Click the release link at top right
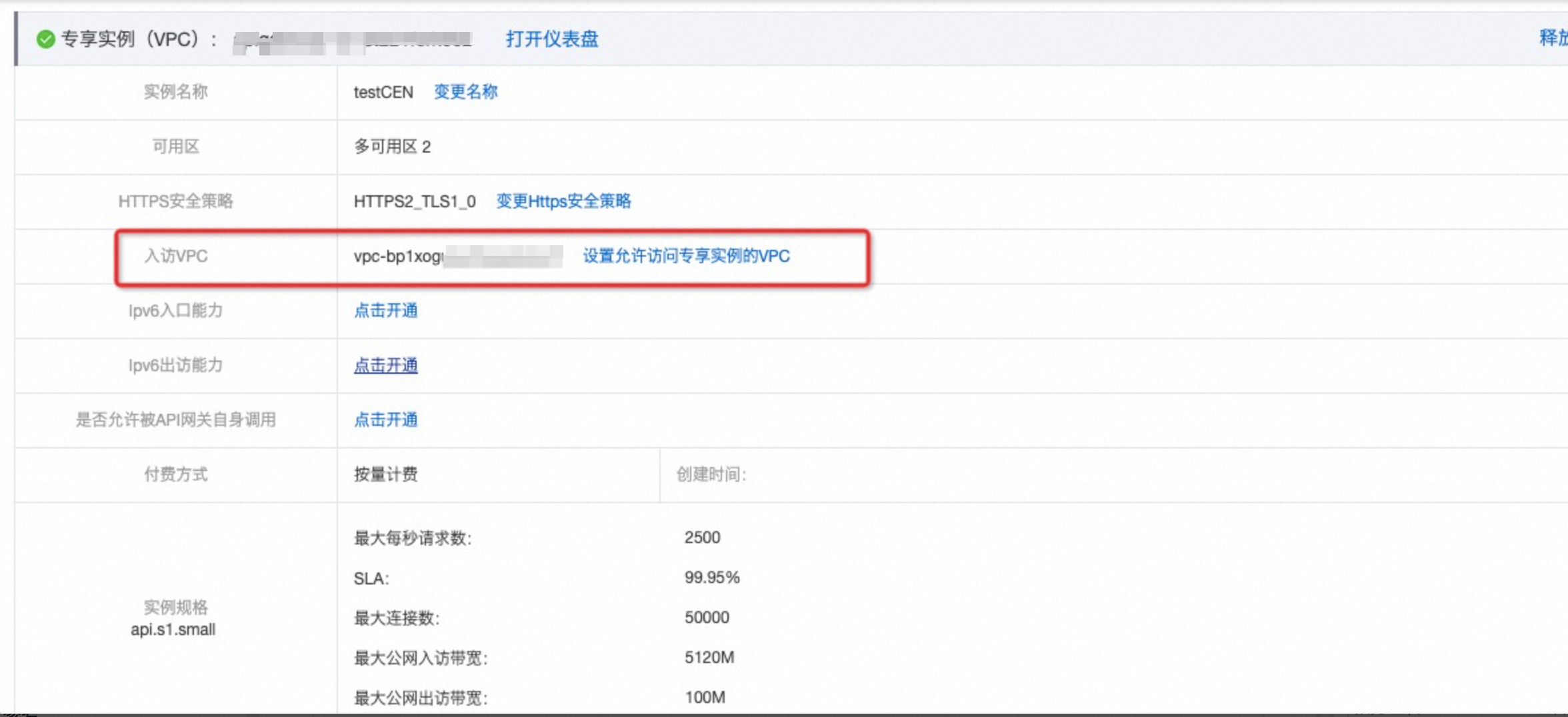This screenshot has height=717, width=1568. 1553,38
